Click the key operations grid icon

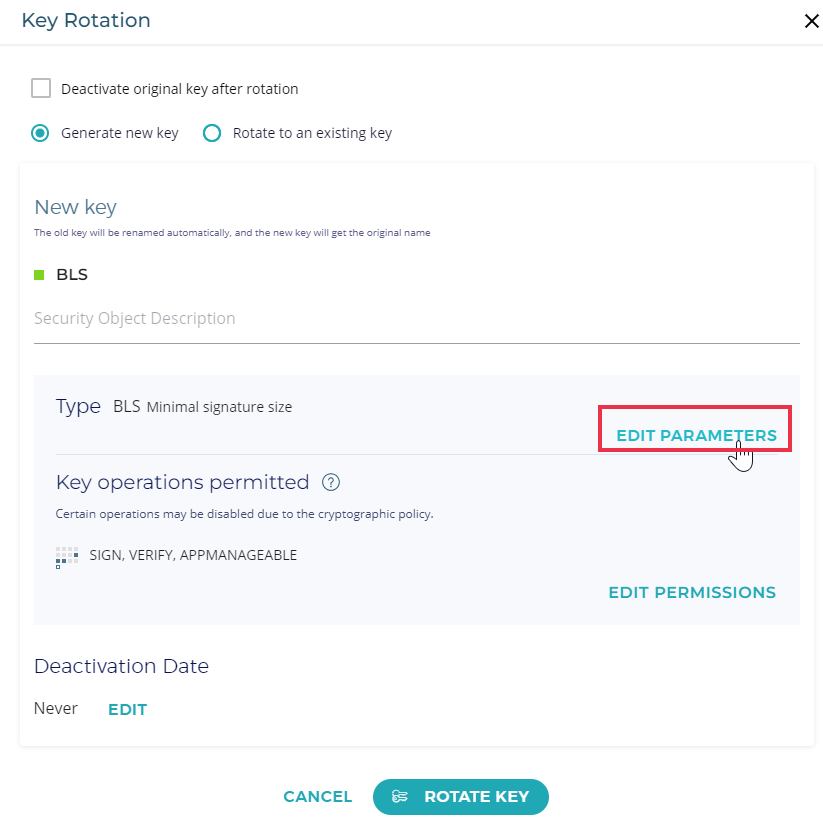click(67, 557)
